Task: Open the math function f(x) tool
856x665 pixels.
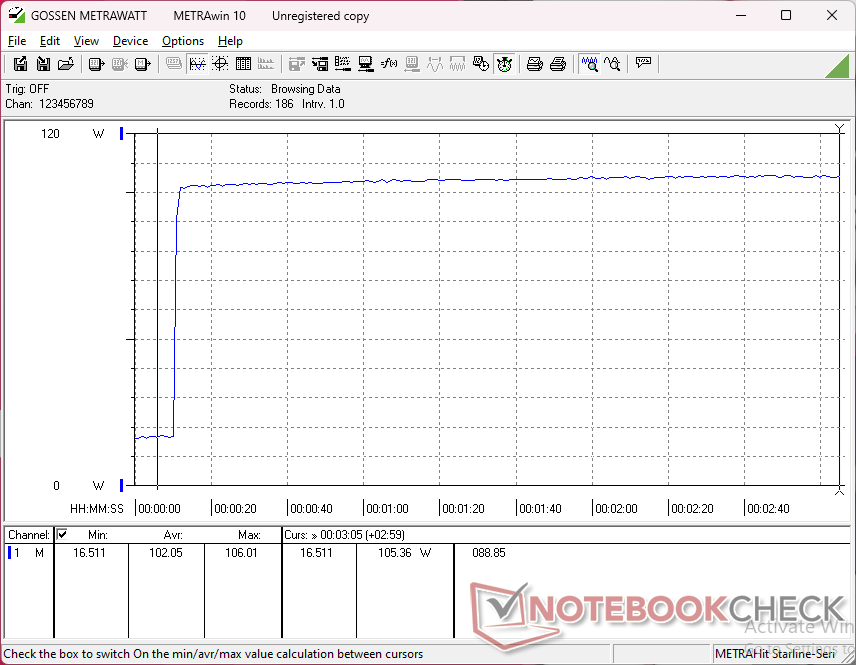Action: point(389,64)
